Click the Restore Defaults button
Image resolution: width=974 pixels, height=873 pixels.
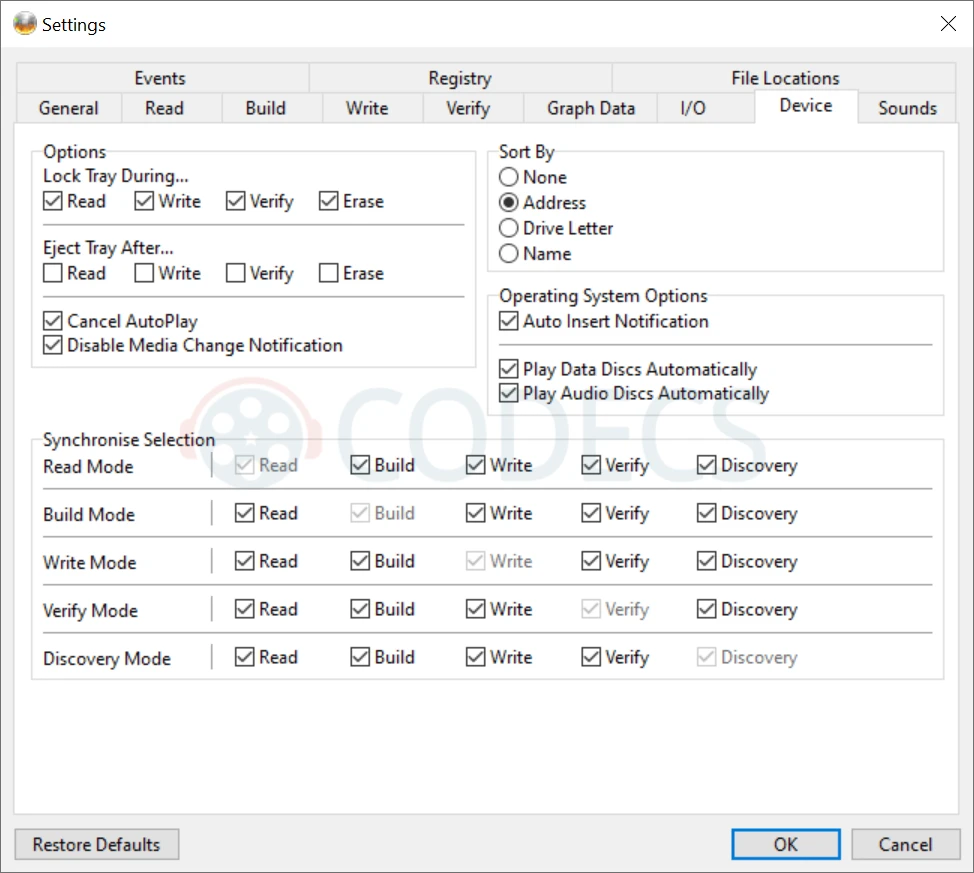coord(96,844)
